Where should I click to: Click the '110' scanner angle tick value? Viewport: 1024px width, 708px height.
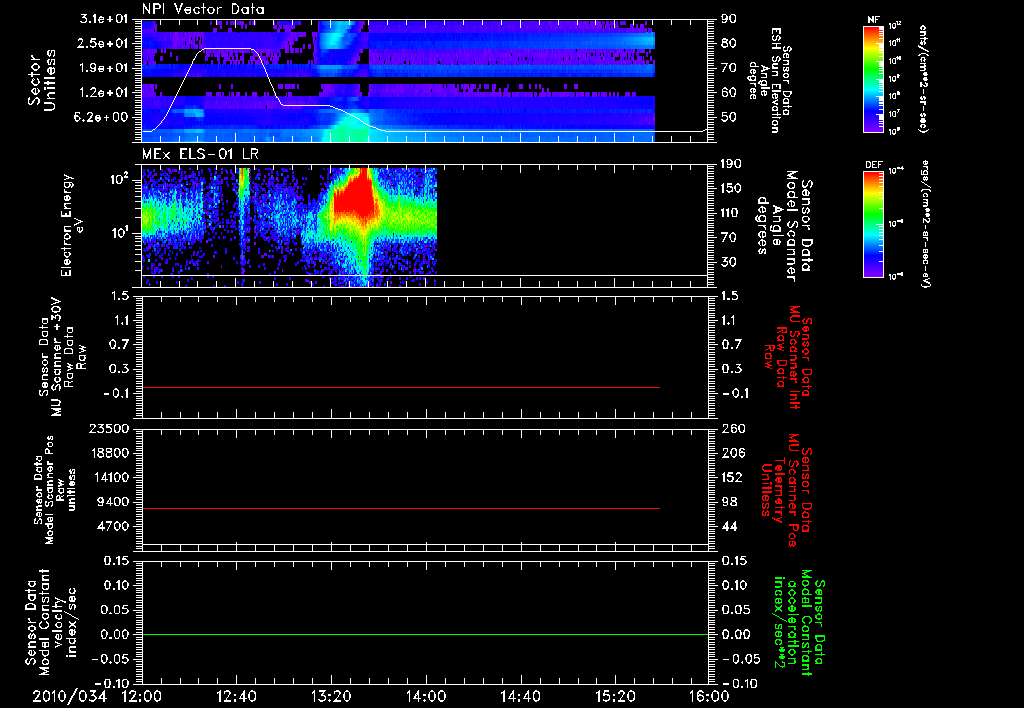tap(731, 213)
